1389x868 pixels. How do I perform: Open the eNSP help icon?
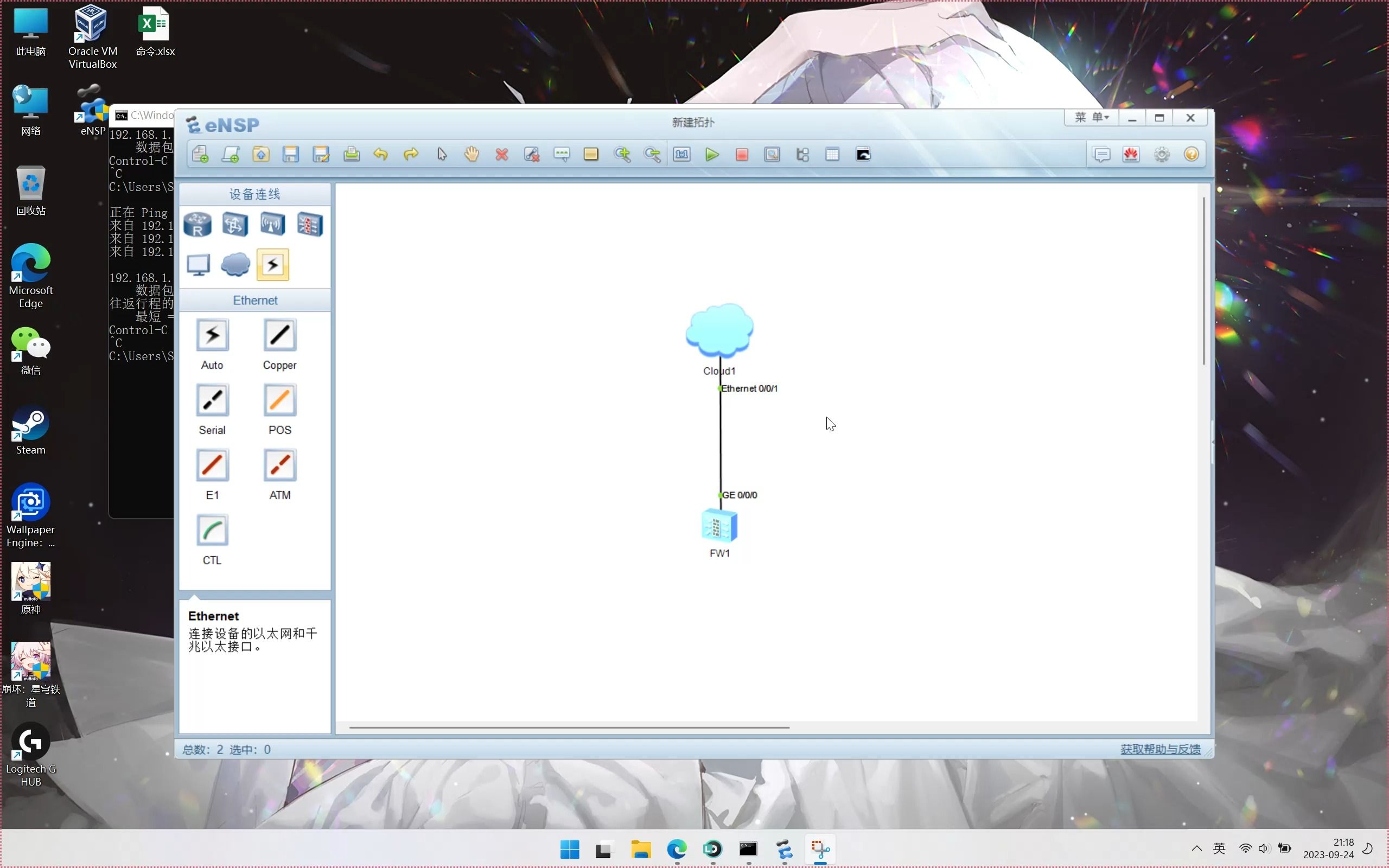point(1191,155)
